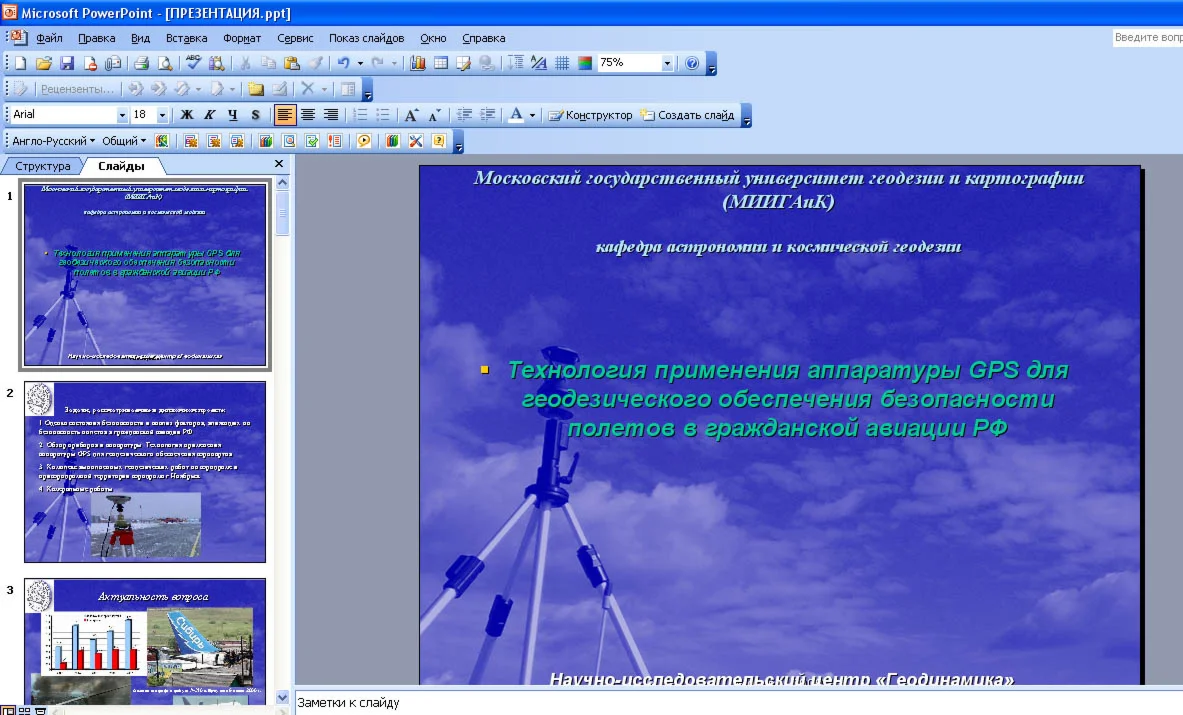The height and width of the screenshot is (715, 1183).
Task: Insert a table
Action: (441, 63)
